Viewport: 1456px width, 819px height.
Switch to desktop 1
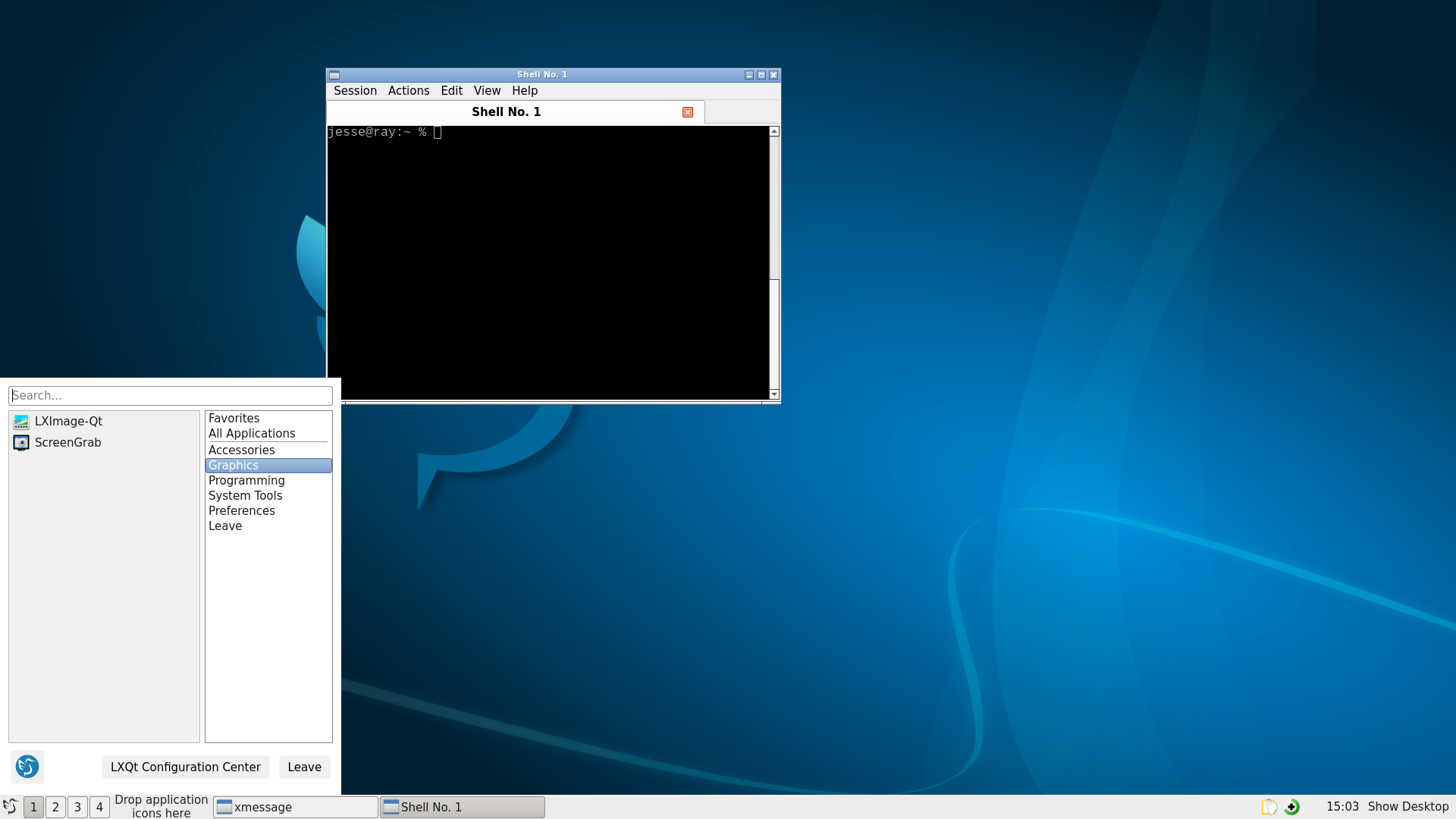33,807
